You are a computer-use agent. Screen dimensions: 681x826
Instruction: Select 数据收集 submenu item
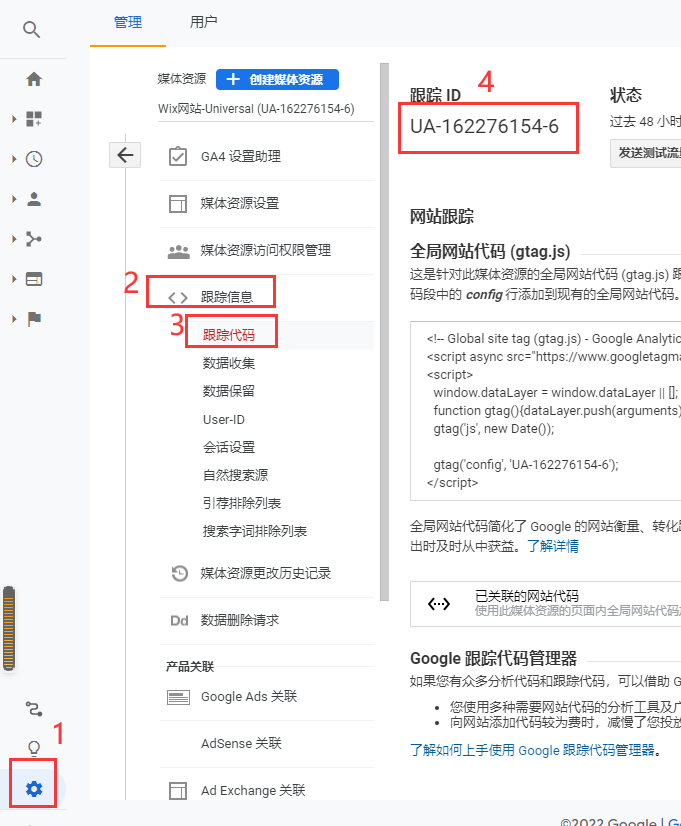point(229,363)
